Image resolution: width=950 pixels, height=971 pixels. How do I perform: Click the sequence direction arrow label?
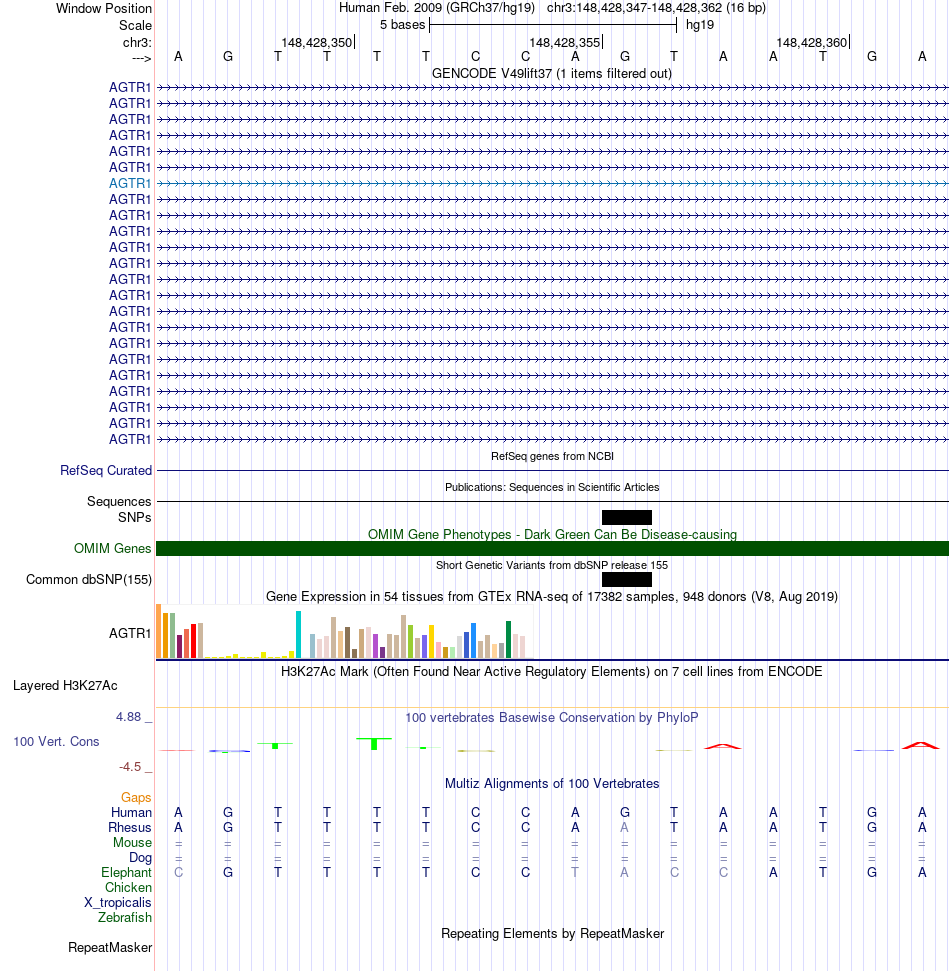(142, 58)
